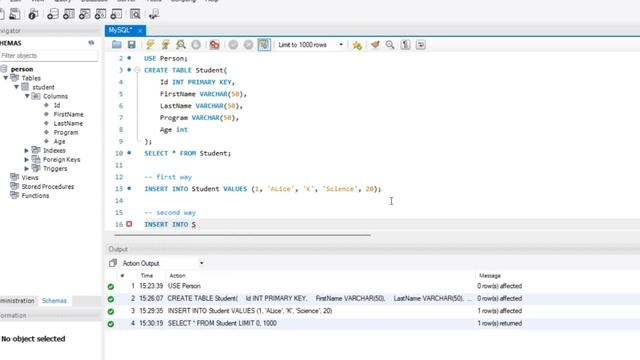Select SELECT * FROM Student output row
The height and width of the screenshot is (360, 640).
pos(372,323)
